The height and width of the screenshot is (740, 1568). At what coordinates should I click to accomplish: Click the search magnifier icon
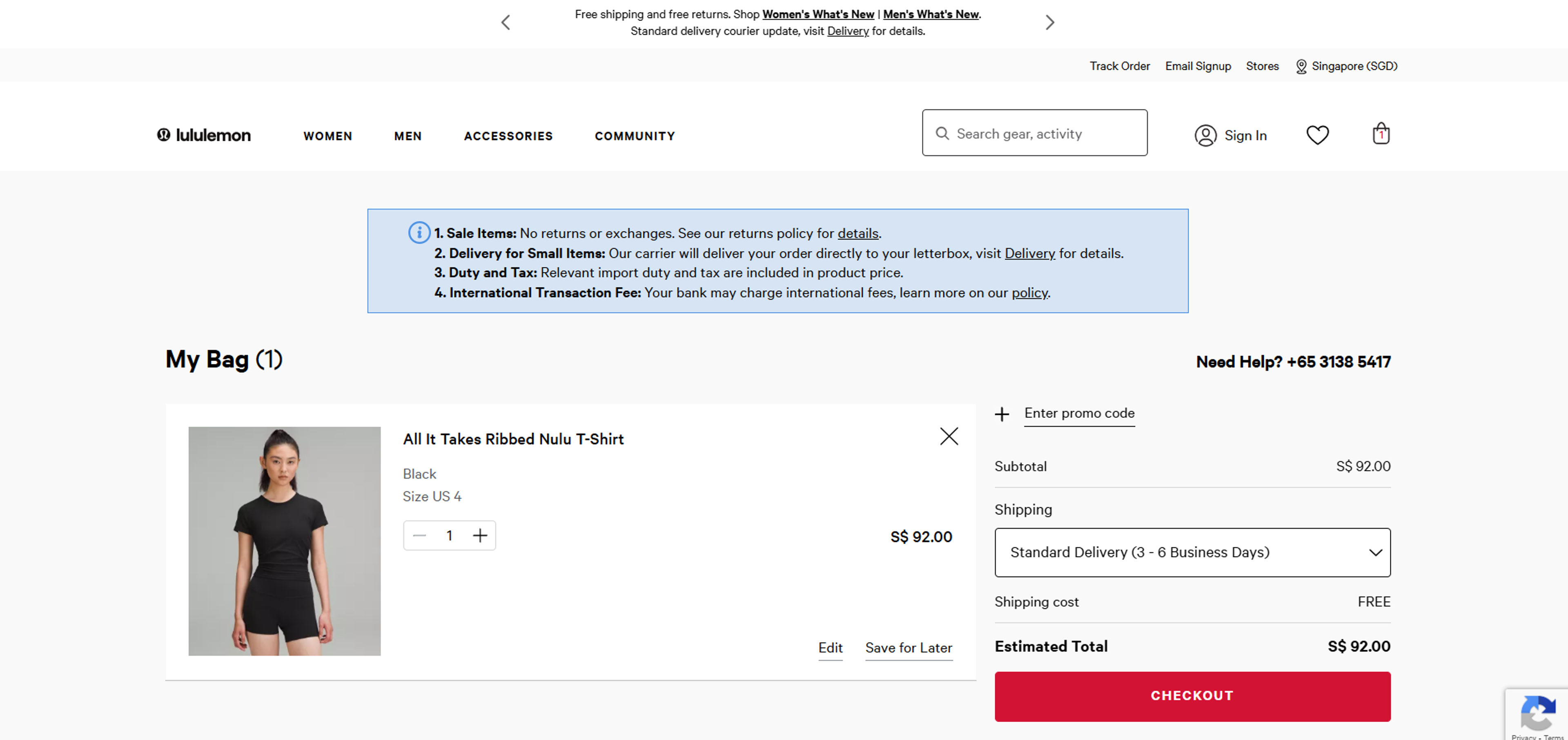(x=942, y=133)
